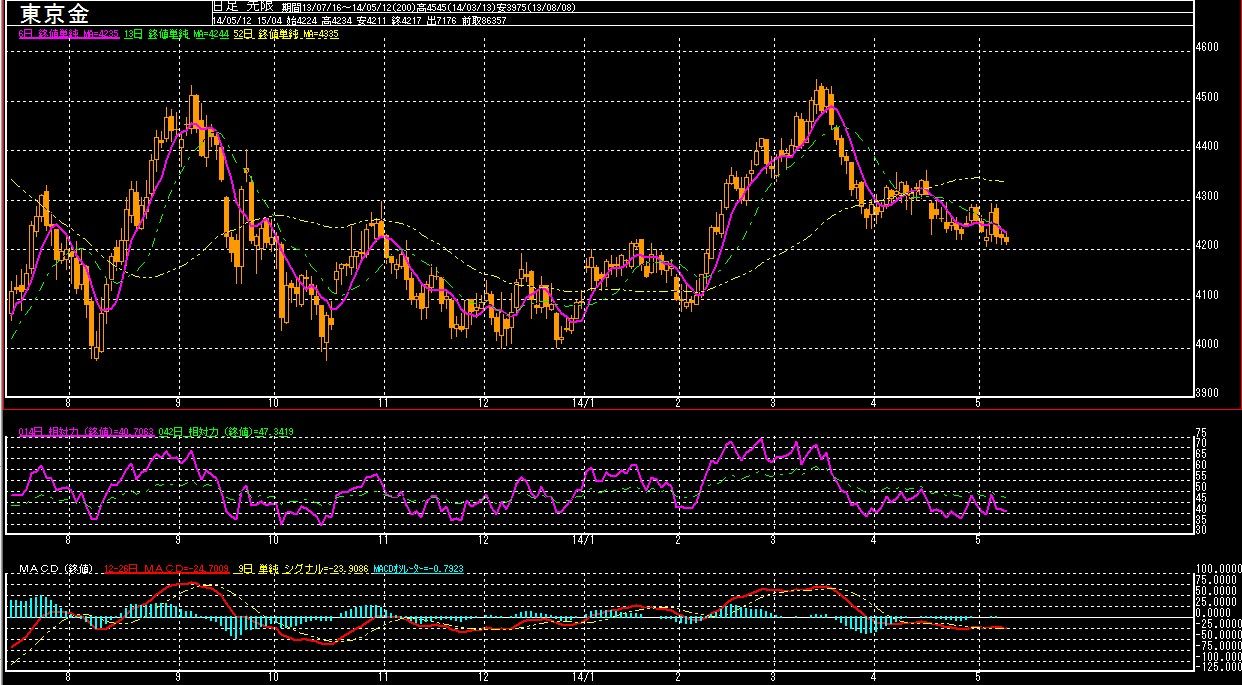The width and height of the screenshot is (1242, 685).
Task: Select the 52日 終値単純 MA=4335 legend
Action: tap(286, 34)
